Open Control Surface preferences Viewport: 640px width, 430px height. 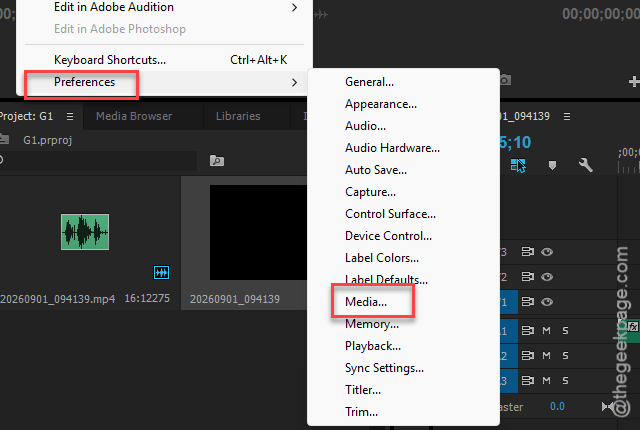point(390,214)
